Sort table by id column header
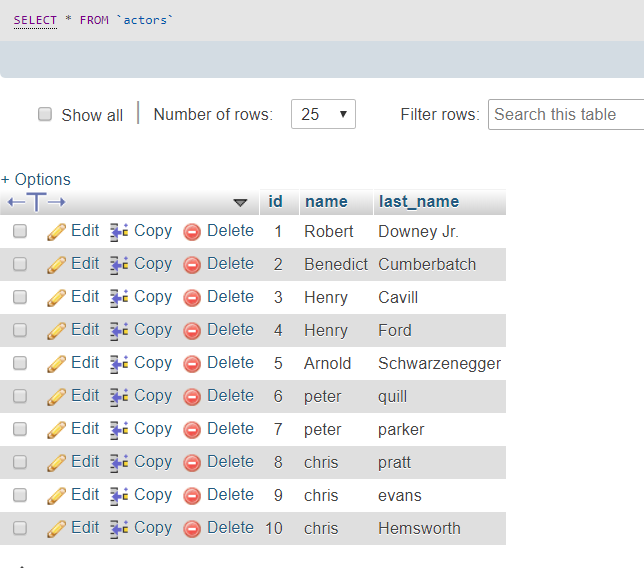 (x=275, y=202)
